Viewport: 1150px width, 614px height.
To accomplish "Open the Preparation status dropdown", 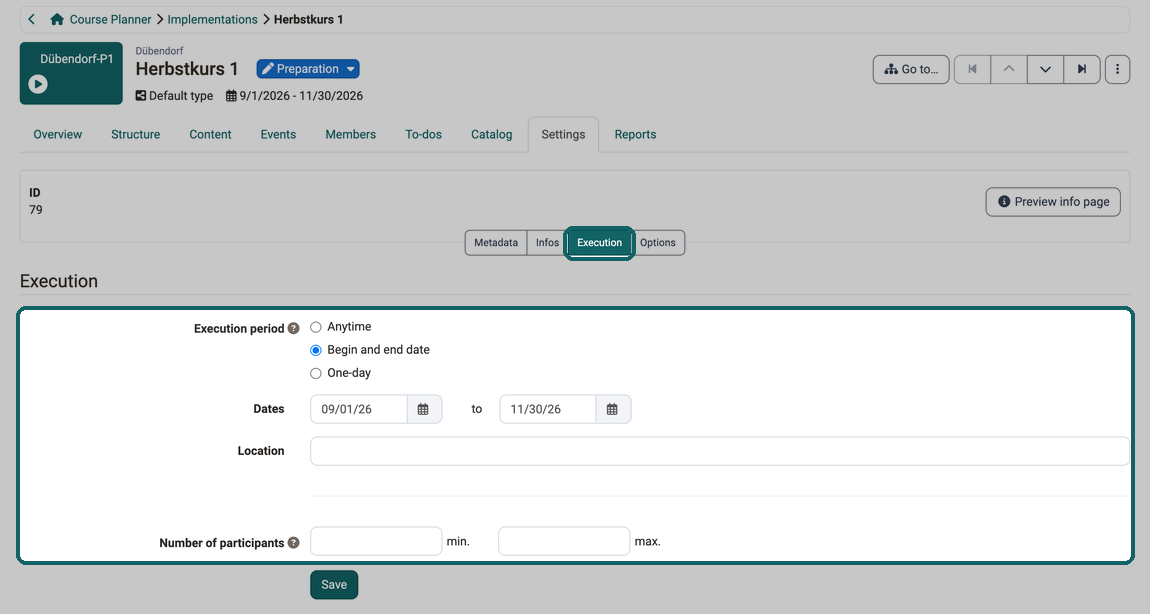I will 308,69.
